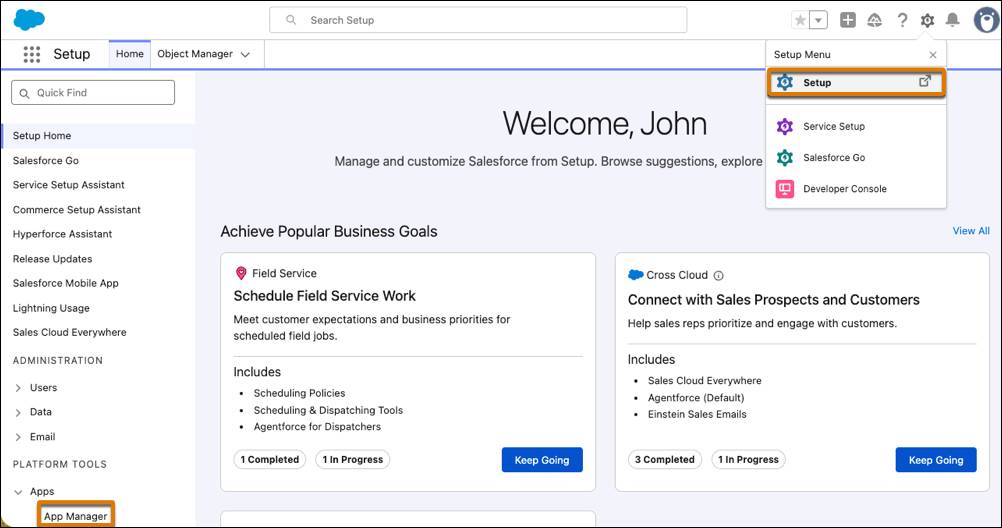This screenshot has width=1002, height=528.
Task: Click the 3 Completed badge
Action: (x=665, y=460)
